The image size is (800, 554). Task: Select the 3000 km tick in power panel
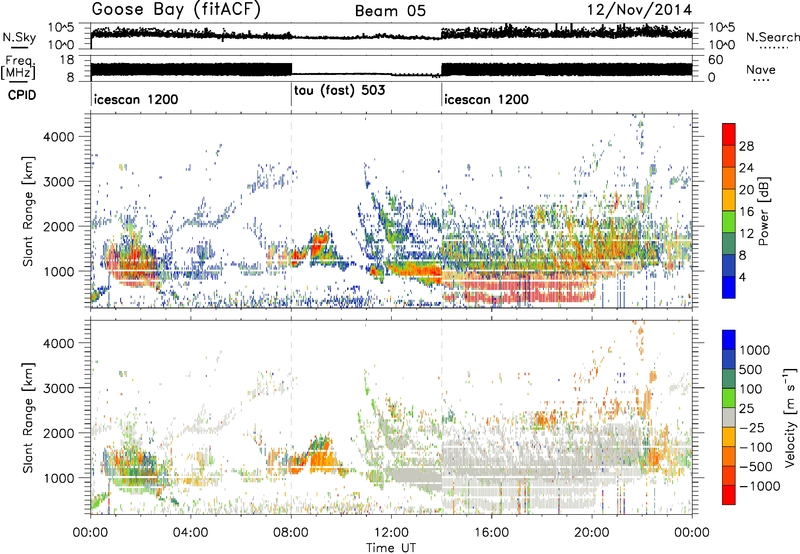[x=59, y=182]
